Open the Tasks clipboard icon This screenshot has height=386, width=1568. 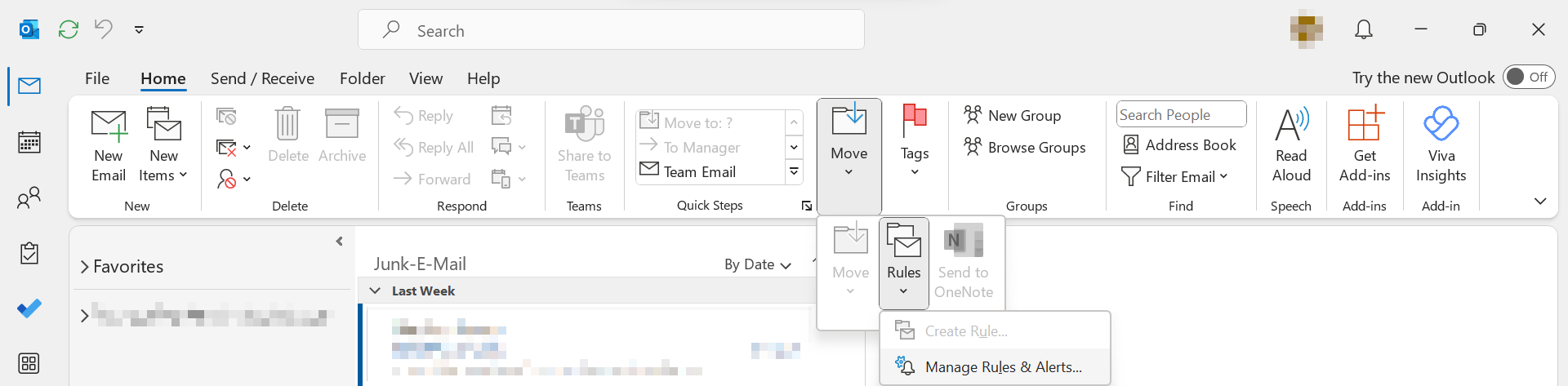[29, 253]
